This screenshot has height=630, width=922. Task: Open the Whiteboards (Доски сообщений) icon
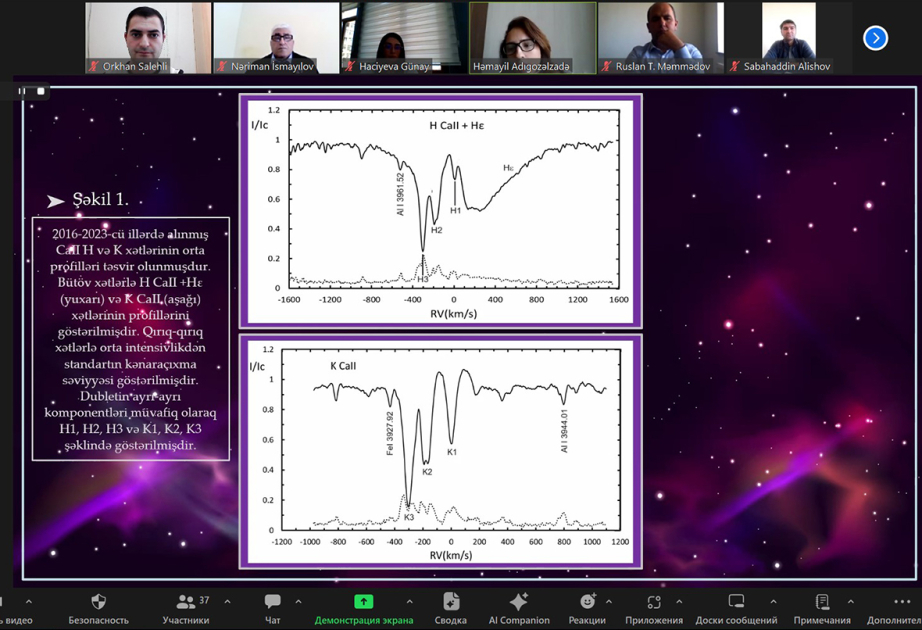coord(736,601)
